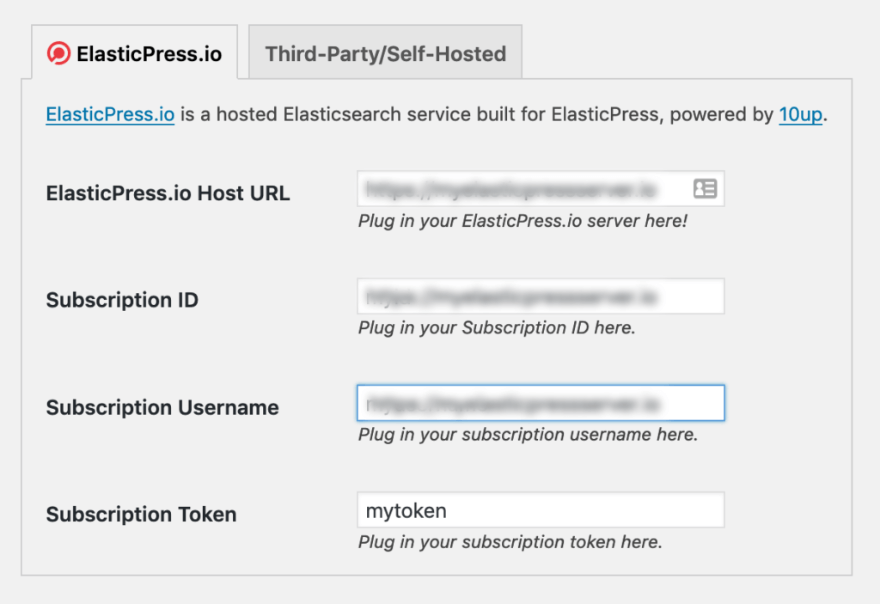
Task: Click the 'Subscription Token' label
Action: (x=141, y=514)
